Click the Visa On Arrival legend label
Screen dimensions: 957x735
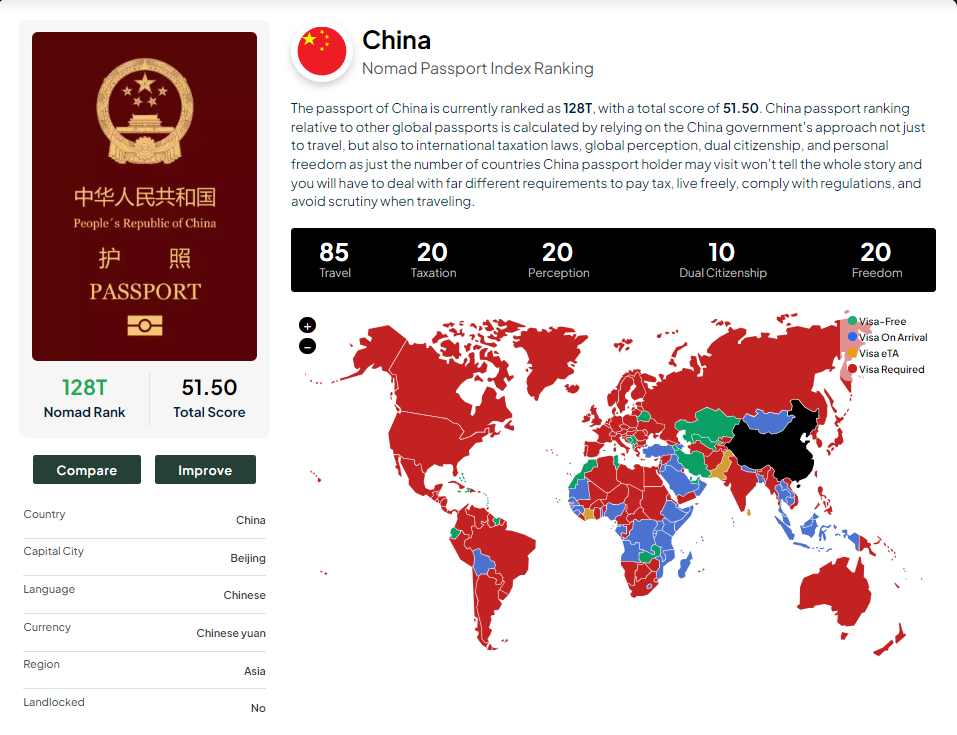pyautogui.click(x=894, y=337)
